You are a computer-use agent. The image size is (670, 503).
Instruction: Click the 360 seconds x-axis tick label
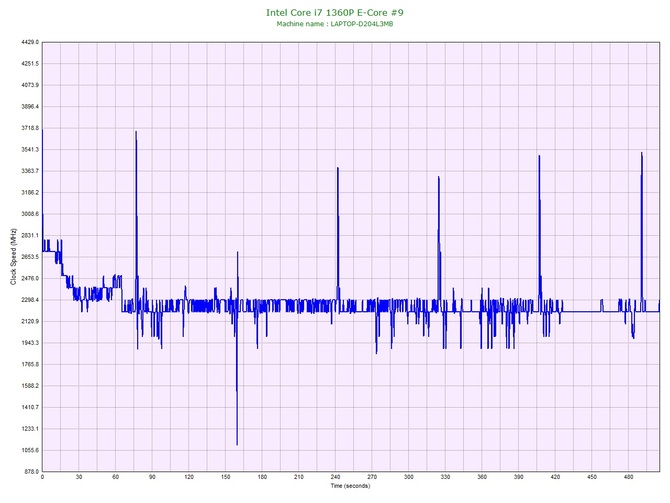[x=482, y=477]
